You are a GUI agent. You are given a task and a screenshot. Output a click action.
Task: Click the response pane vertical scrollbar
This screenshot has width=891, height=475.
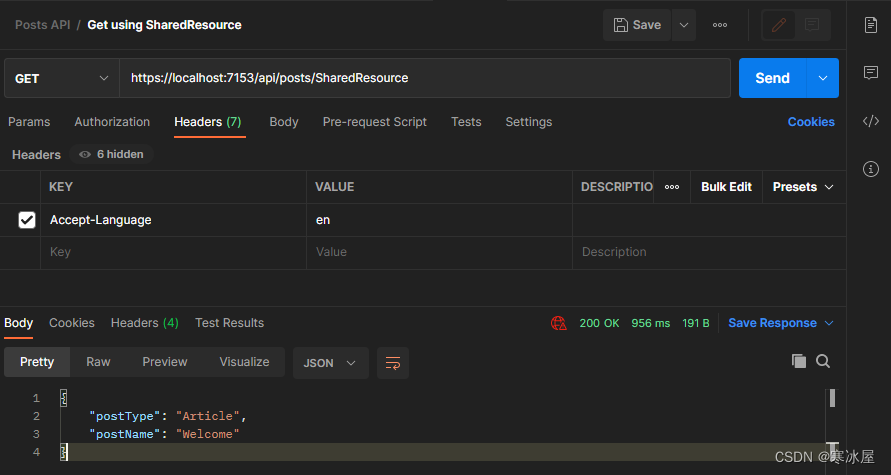point(832,398)
